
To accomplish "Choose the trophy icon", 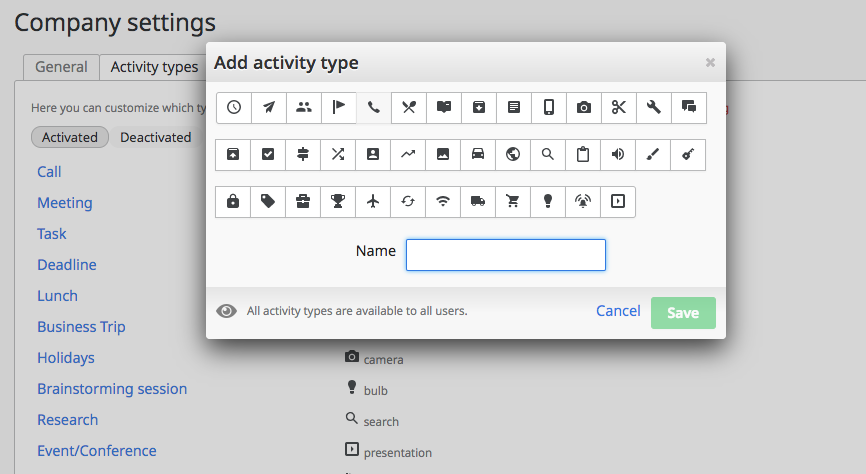I will 338,201.
